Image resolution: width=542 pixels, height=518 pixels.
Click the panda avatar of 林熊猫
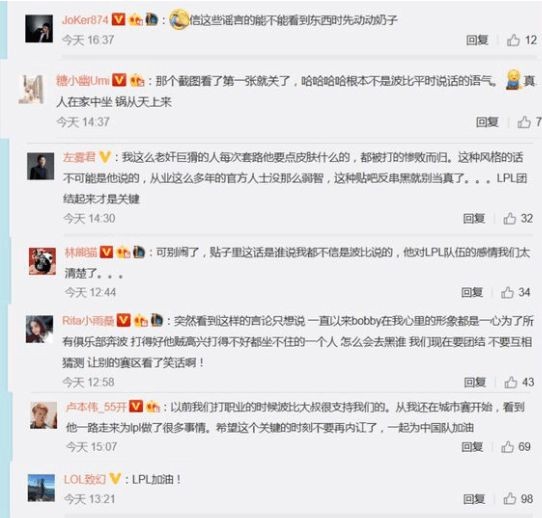(x=42, y=261)
